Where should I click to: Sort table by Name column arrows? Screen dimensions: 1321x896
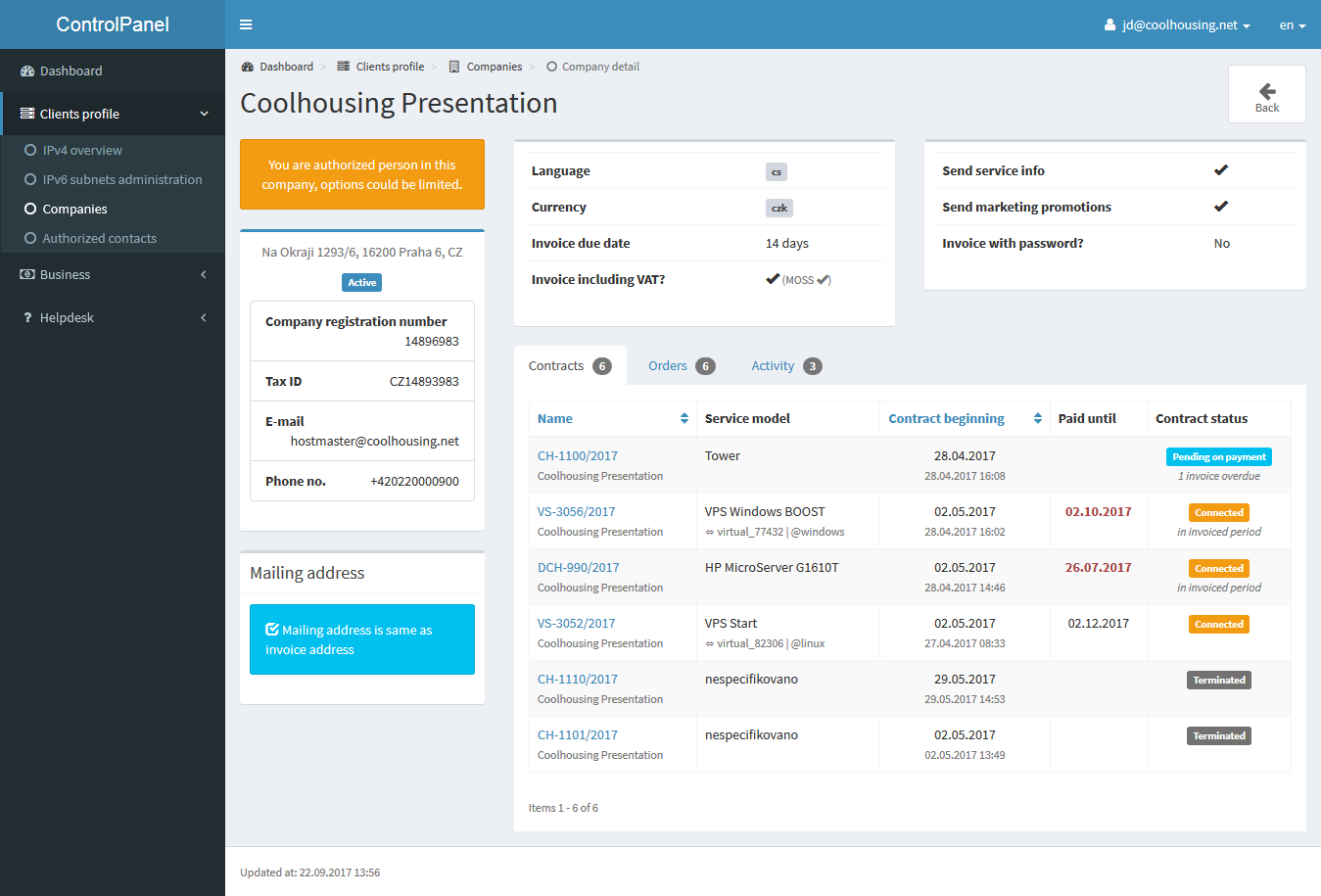[x=684, y=418]
